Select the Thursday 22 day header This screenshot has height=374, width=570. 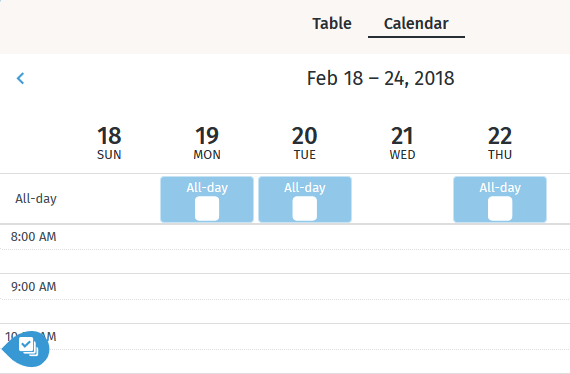(x=500, y=143)
